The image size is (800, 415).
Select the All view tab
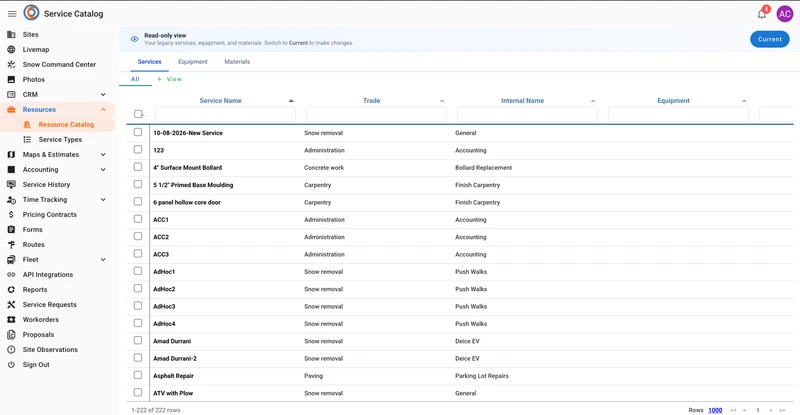(x=135, y=79)
